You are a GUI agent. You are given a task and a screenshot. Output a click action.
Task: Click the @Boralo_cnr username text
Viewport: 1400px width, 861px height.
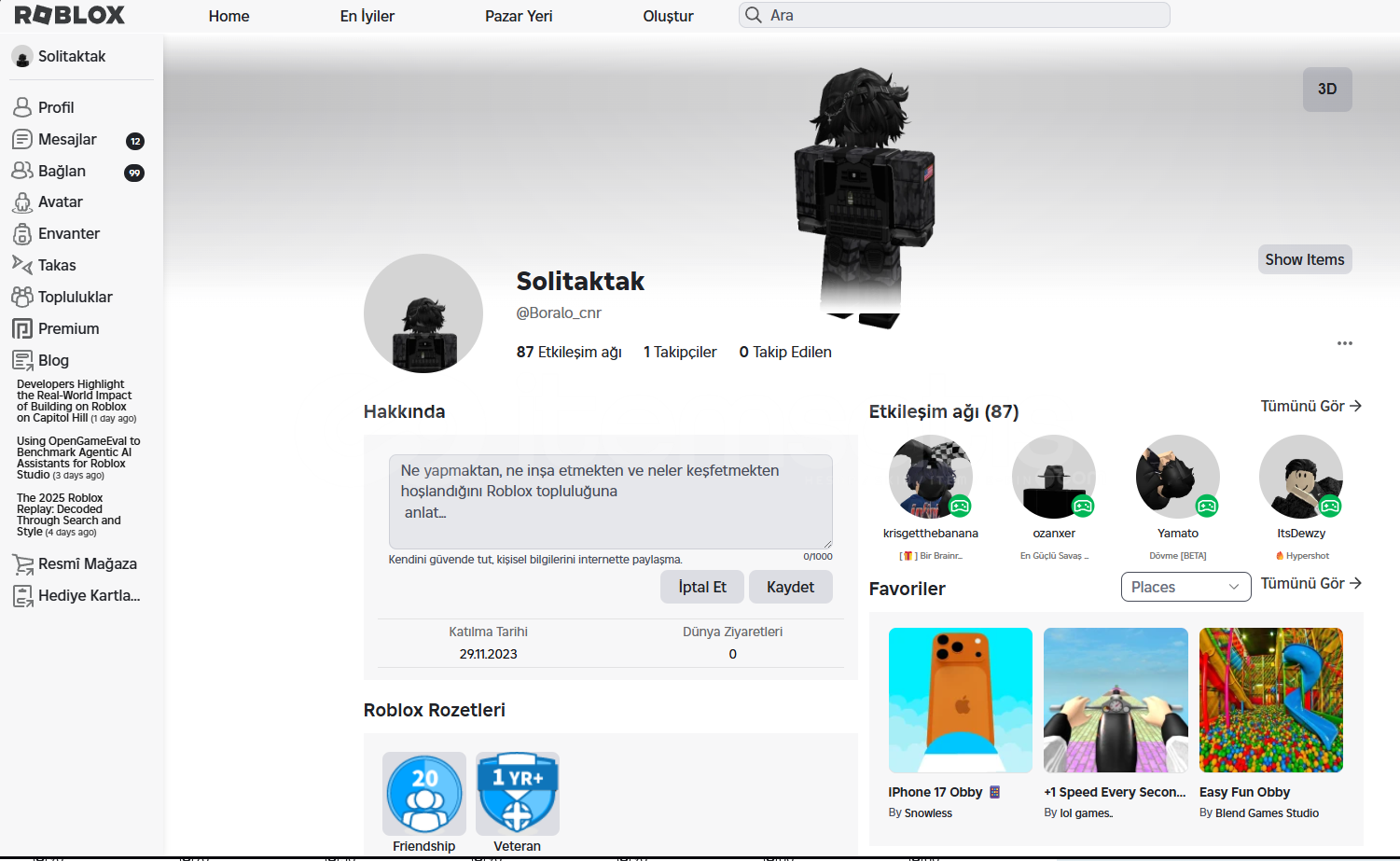click(559, 312)
